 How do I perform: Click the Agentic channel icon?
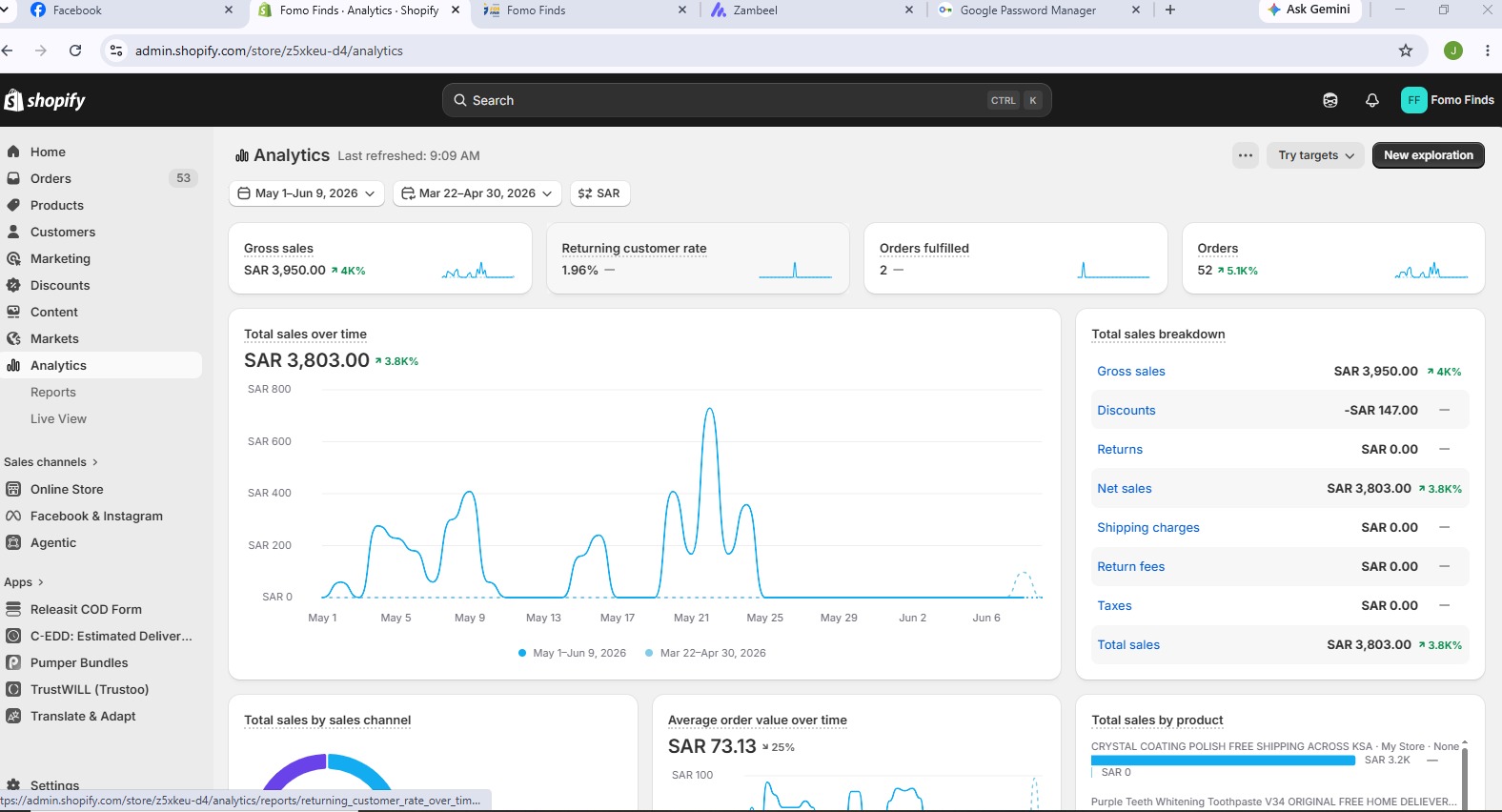tap(13, 542)
